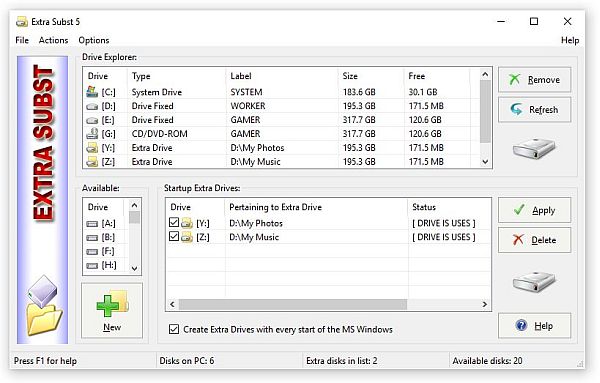Click Drive Explorer scroll down arrow
600x383 pixels.
pyautogui.click(x=485, y=162)
